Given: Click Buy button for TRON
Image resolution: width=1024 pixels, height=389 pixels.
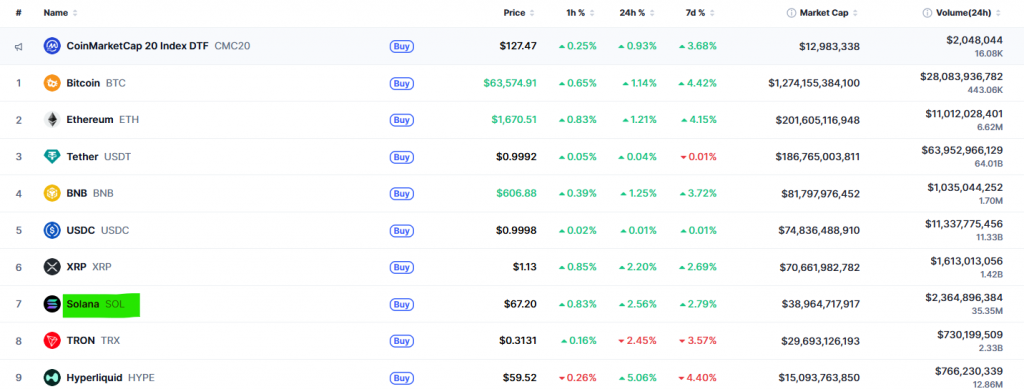Looking at the screenshot, I should [402, 341].
